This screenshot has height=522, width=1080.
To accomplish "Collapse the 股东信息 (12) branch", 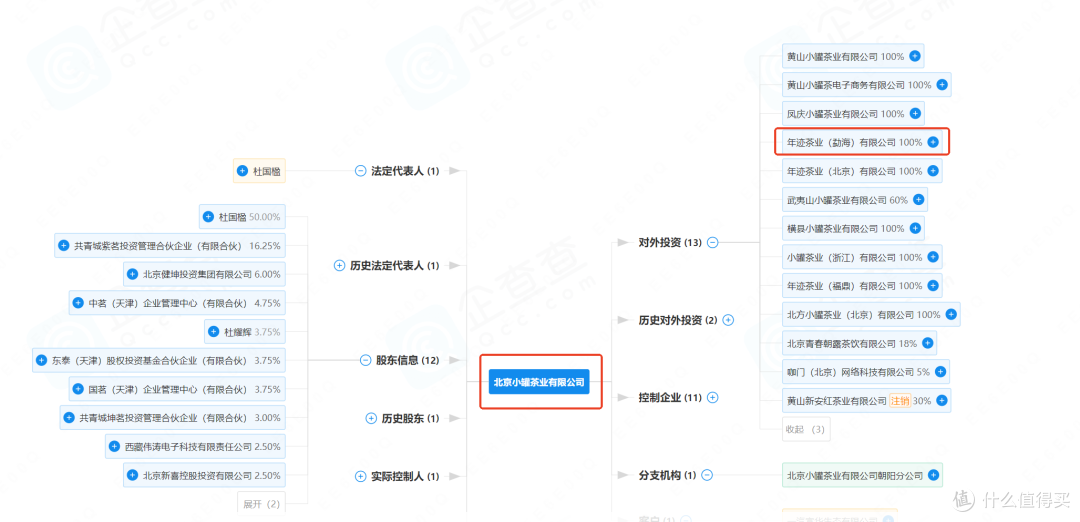I will click(366, 360).
